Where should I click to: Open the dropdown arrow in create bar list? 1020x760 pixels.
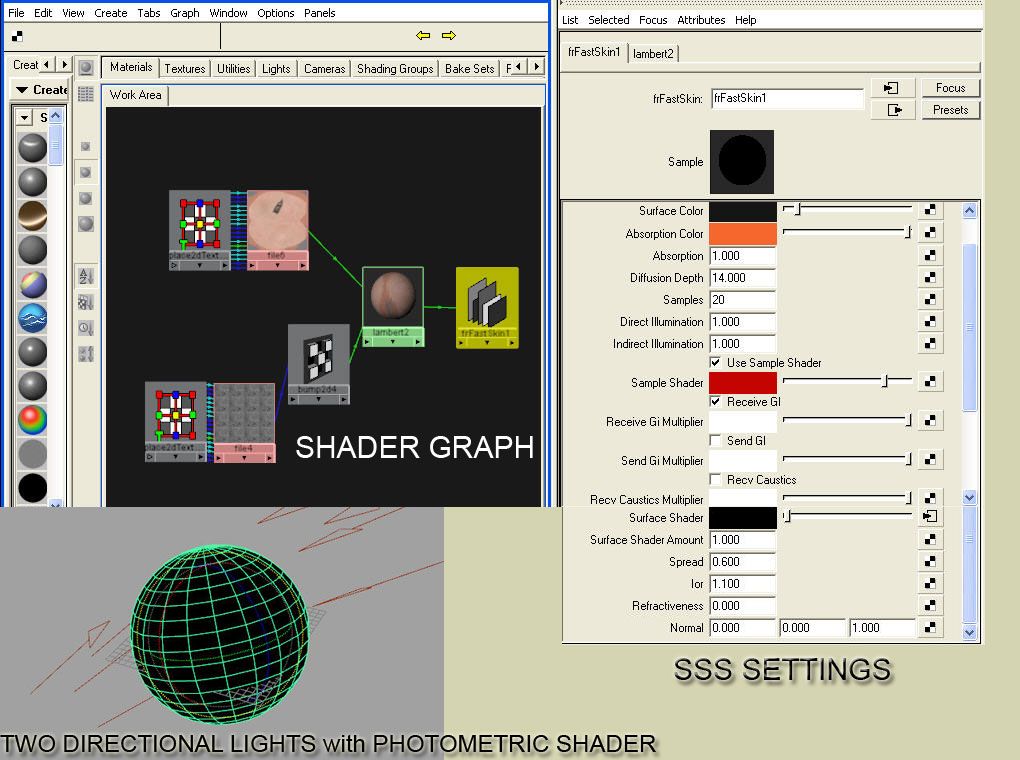pos(24,118)
